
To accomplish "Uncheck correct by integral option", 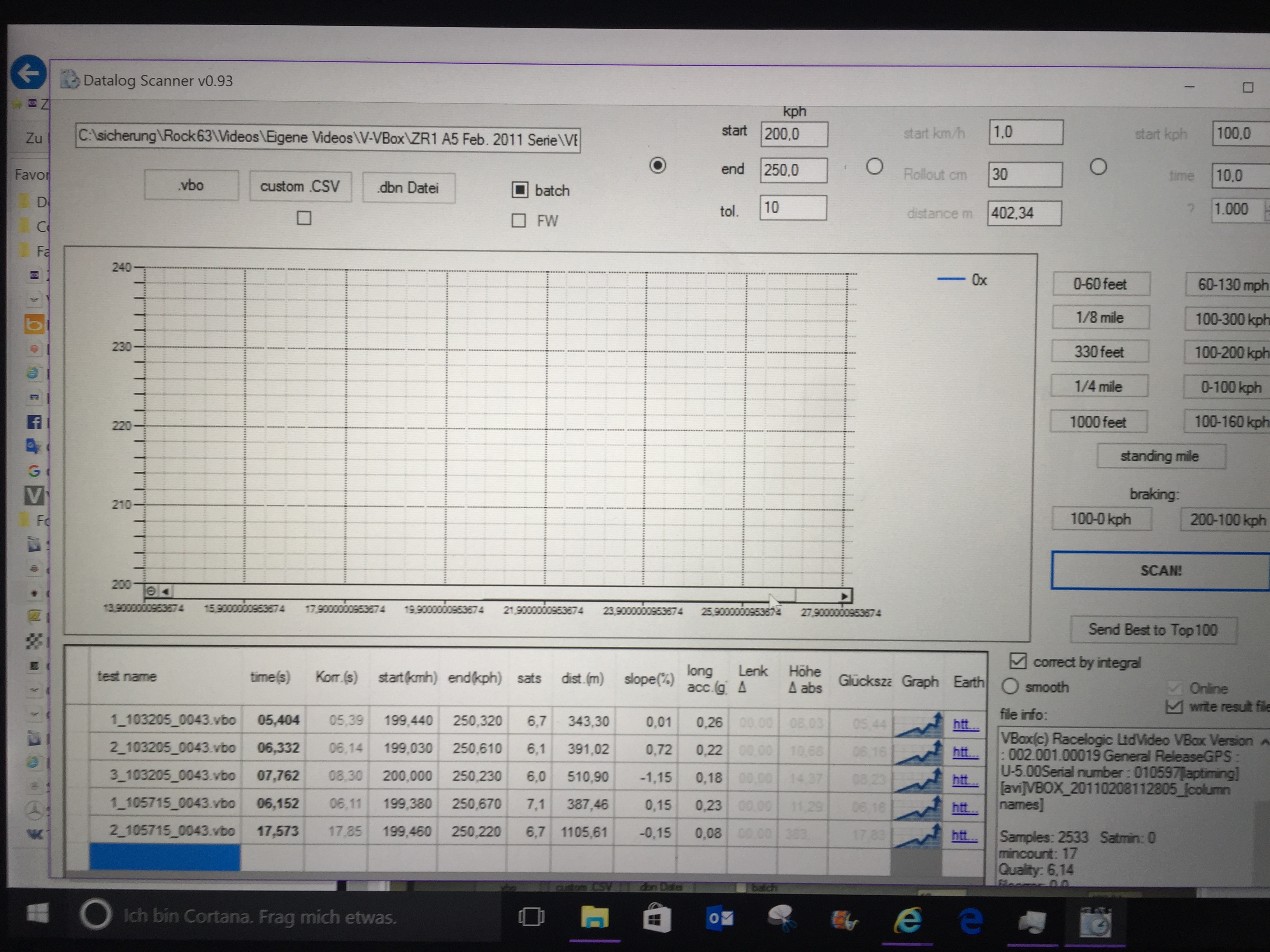I will pos(1017,661).
